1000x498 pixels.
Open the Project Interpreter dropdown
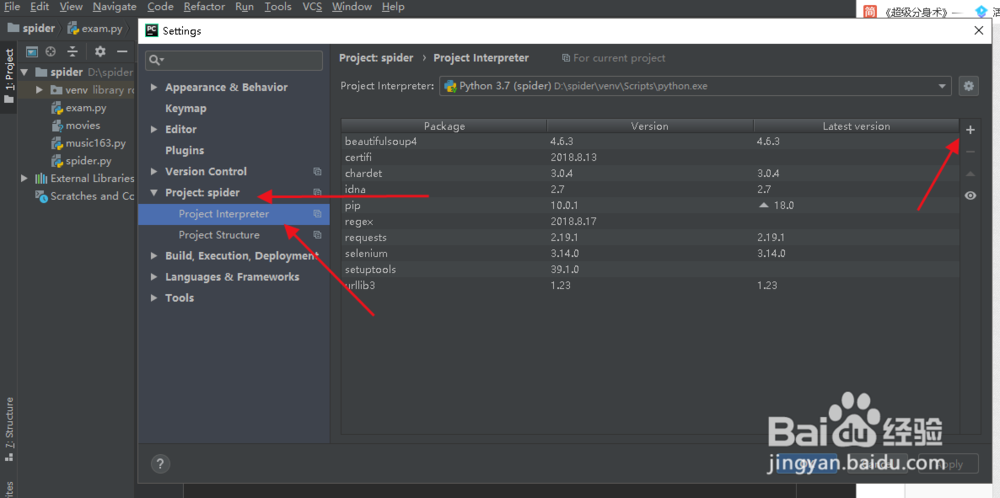point(695,86)
